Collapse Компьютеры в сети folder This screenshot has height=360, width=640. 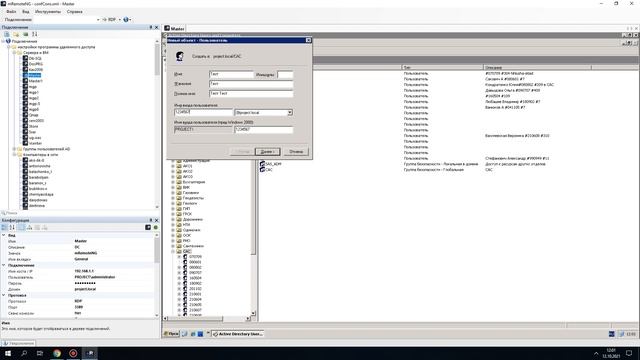coord(14,155)
